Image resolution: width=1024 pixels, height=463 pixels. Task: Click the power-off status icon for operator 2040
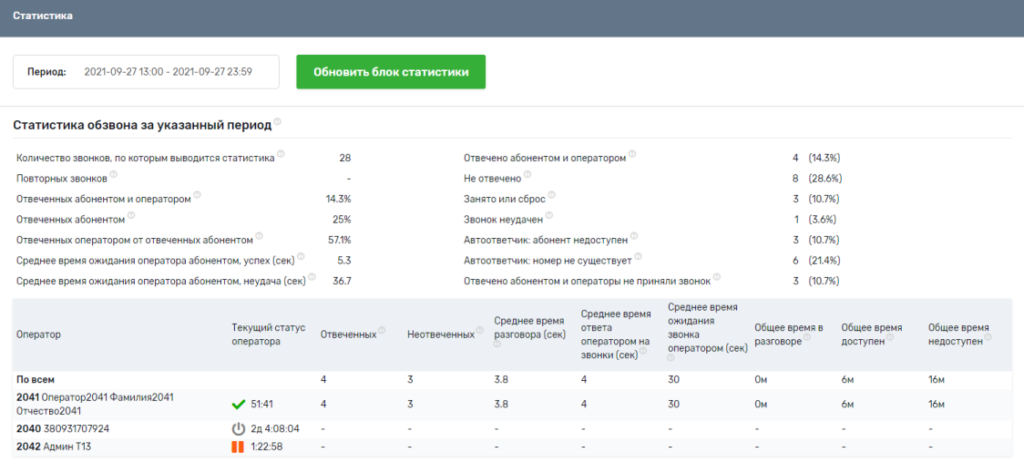[x=238, y=428]
